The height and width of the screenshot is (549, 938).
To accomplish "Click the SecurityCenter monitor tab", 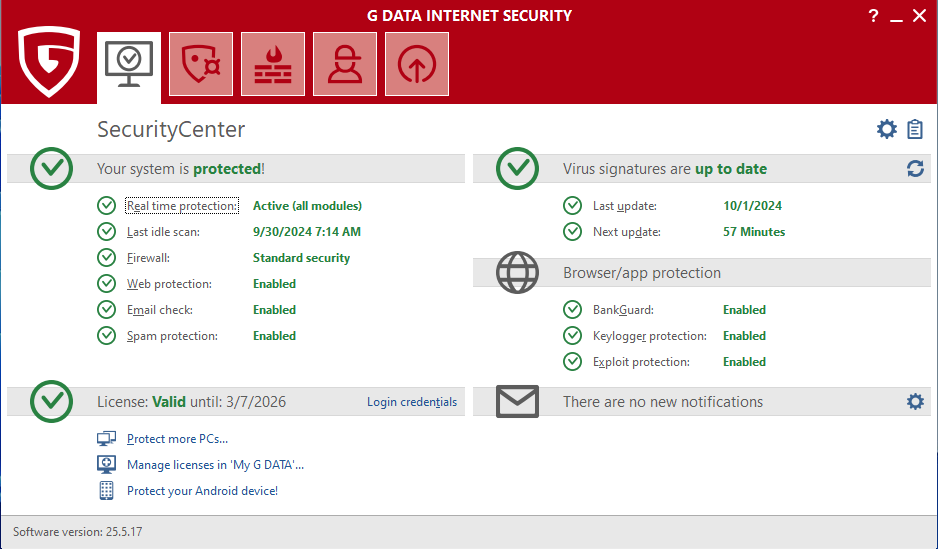I will 129,64.
